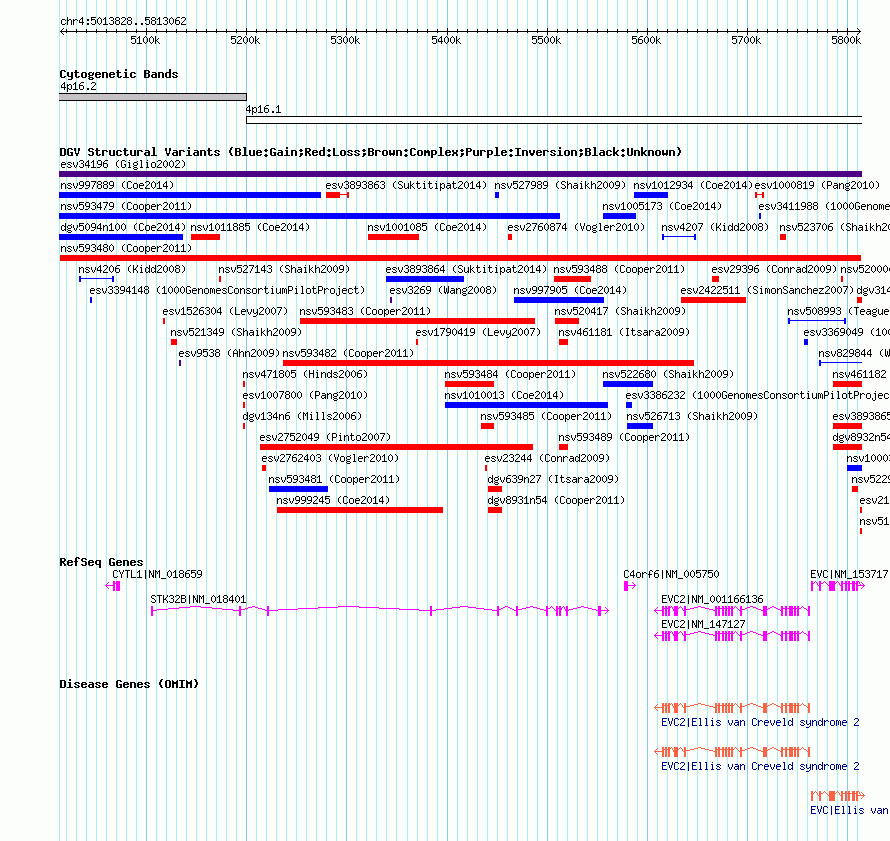890x841 pixels.
Task: Click nsv4207 (Kidd2008) variant label
Action: click(x=715, y=227)
